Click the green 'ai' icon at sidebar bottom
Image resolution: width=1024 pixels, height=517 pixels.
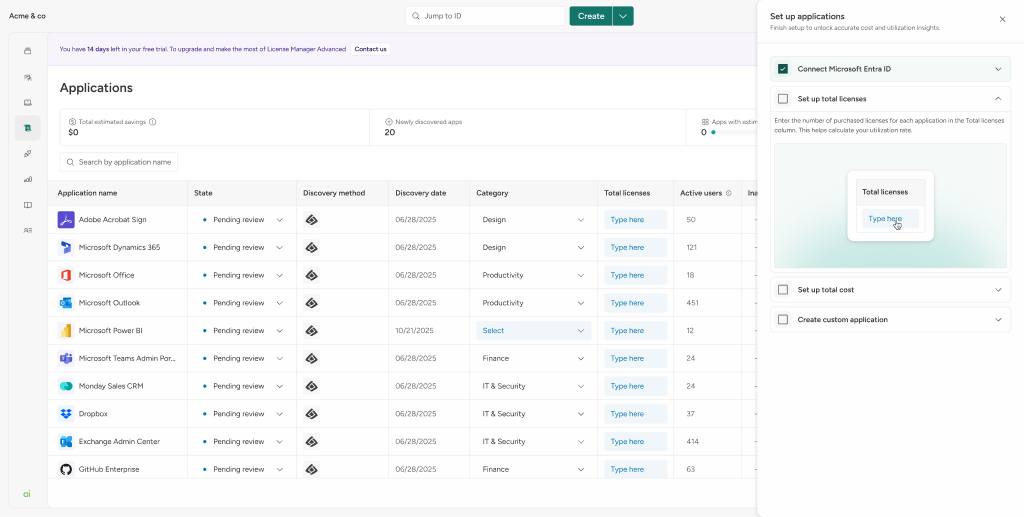pos(27,494)
